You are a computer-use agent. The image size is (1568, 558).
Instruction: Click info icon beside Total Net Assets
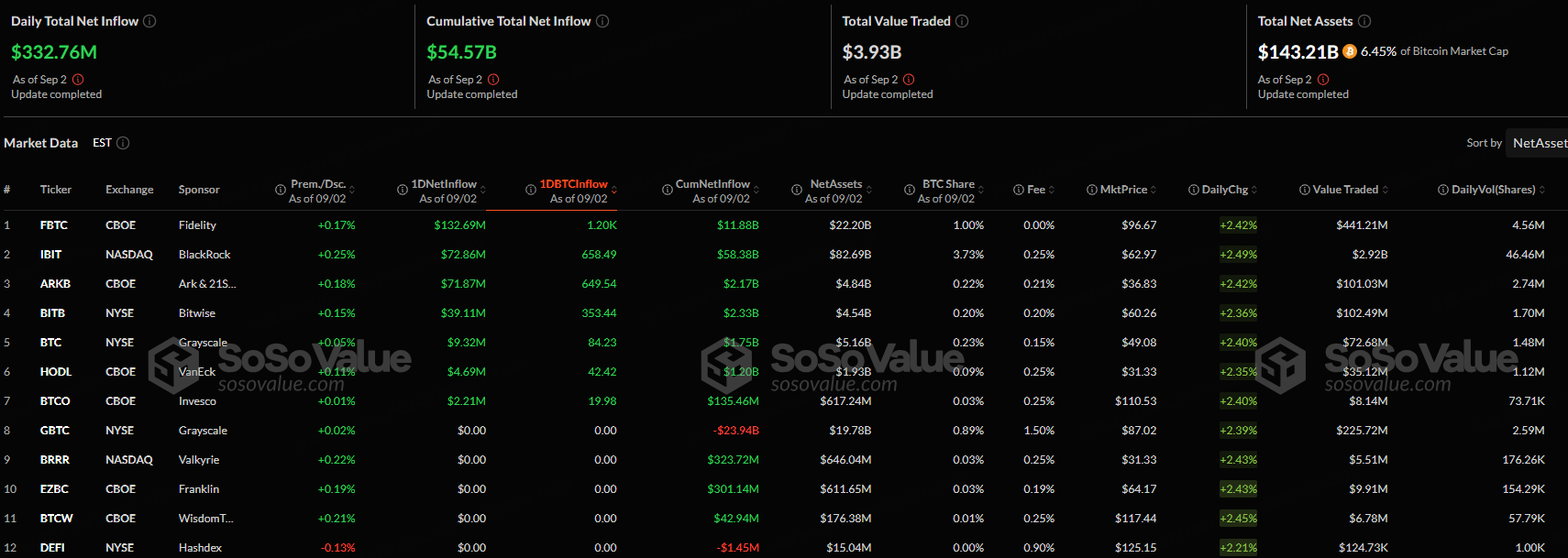(x=1364, y=21)
